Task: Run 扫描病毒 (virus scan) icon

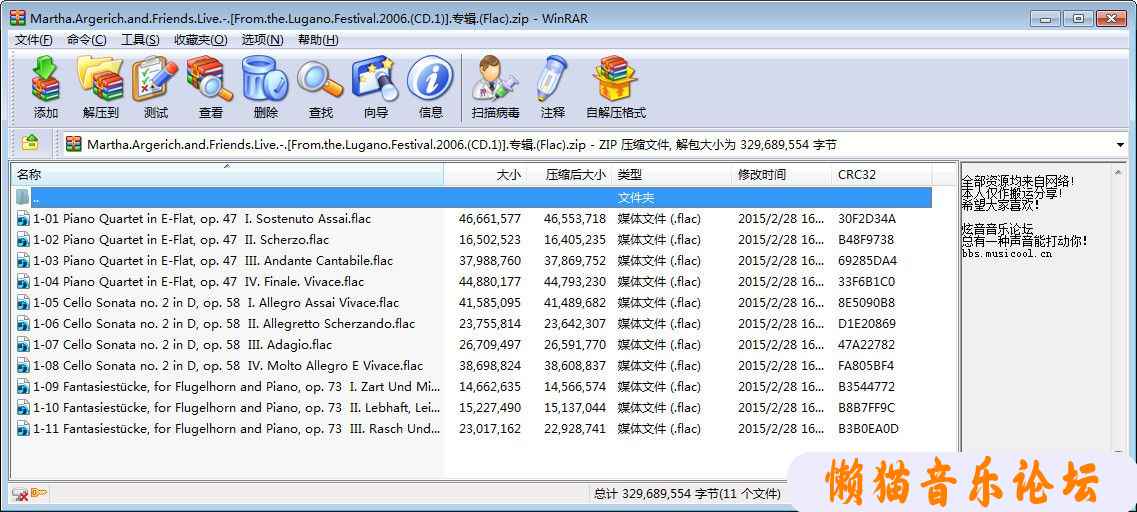Action: pos(496,79)
